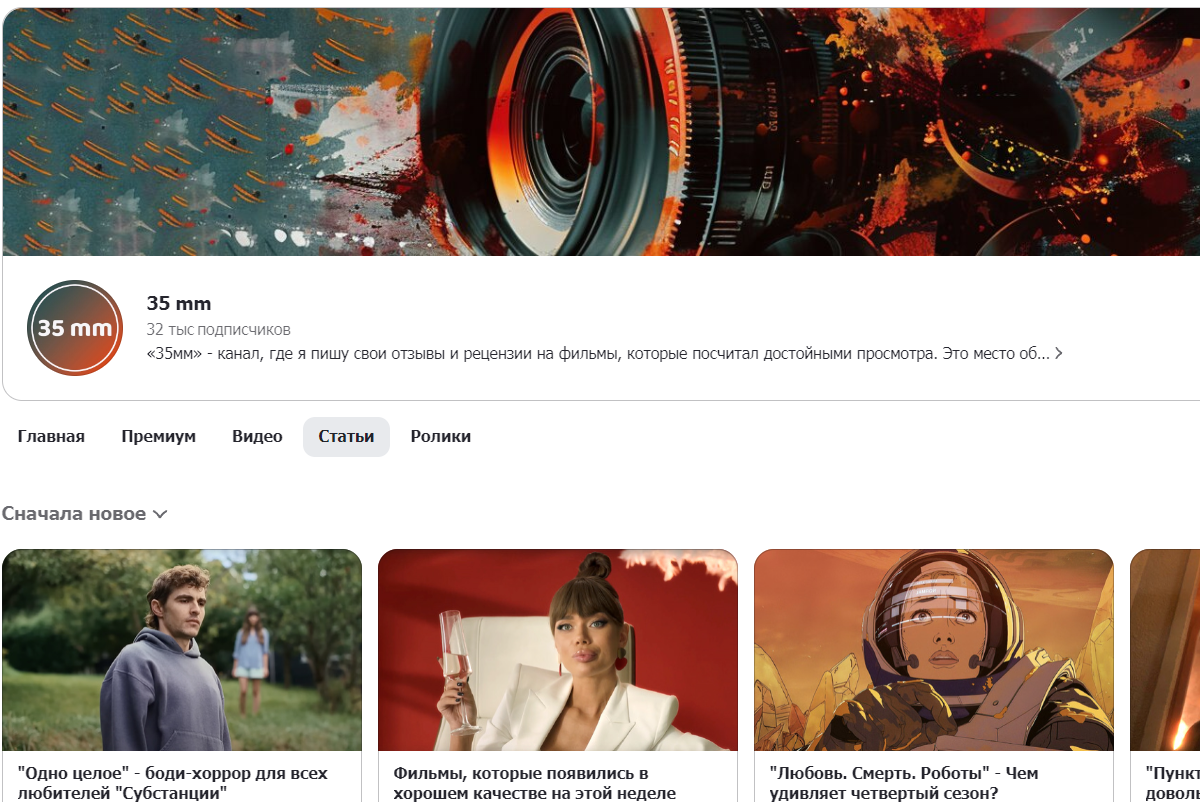
Task: Open the champagne woman article thumbnail
Action: (558, 650)
